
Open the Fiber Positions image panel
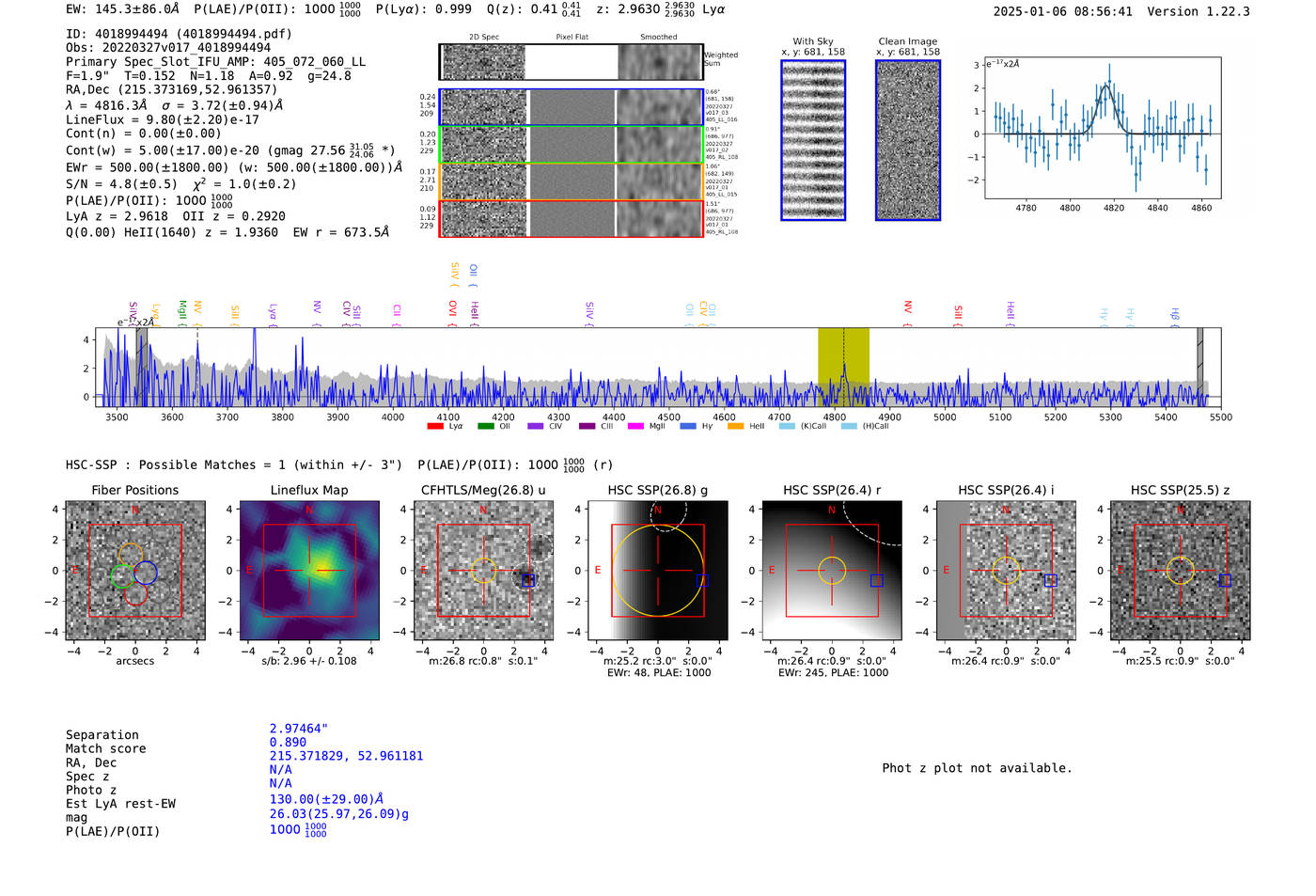[135, 571]
